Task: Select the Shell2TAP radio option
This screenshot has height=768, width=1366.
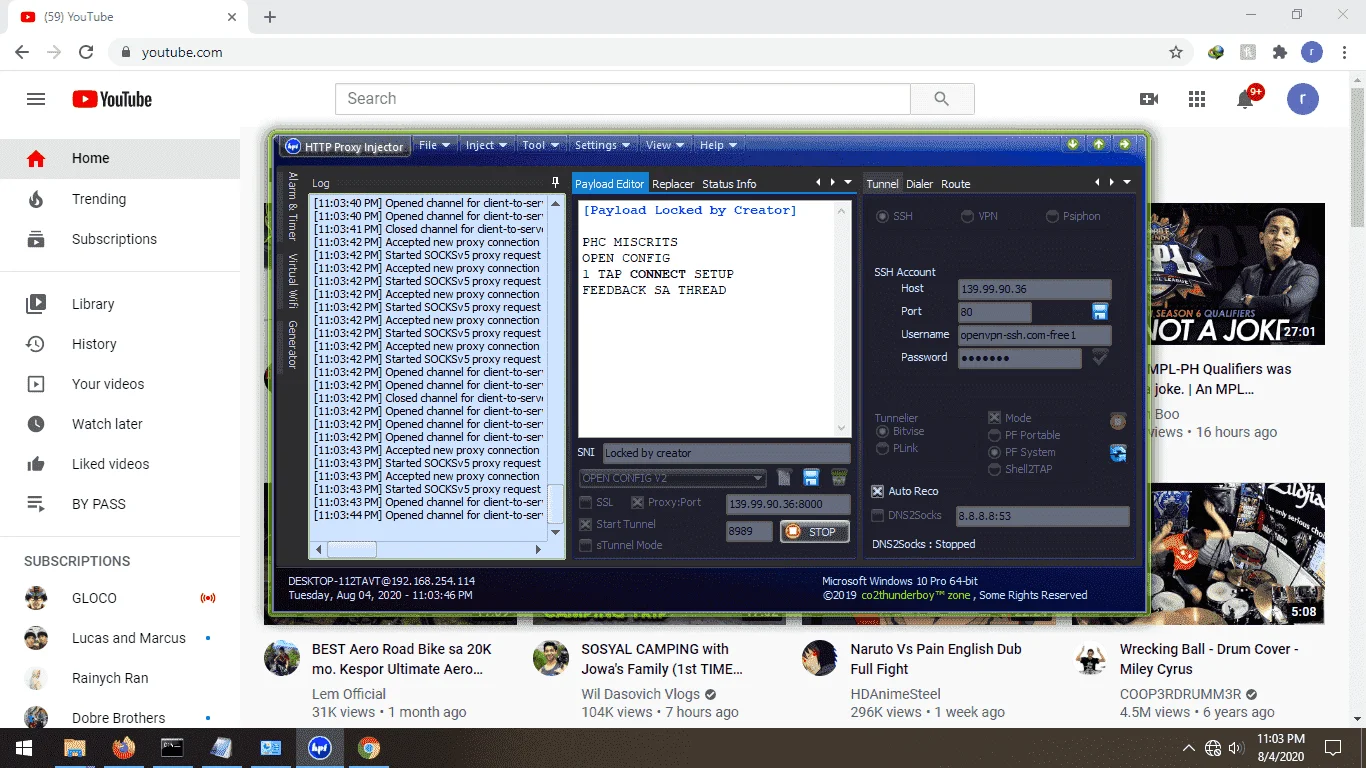Action: coord(994,469)
